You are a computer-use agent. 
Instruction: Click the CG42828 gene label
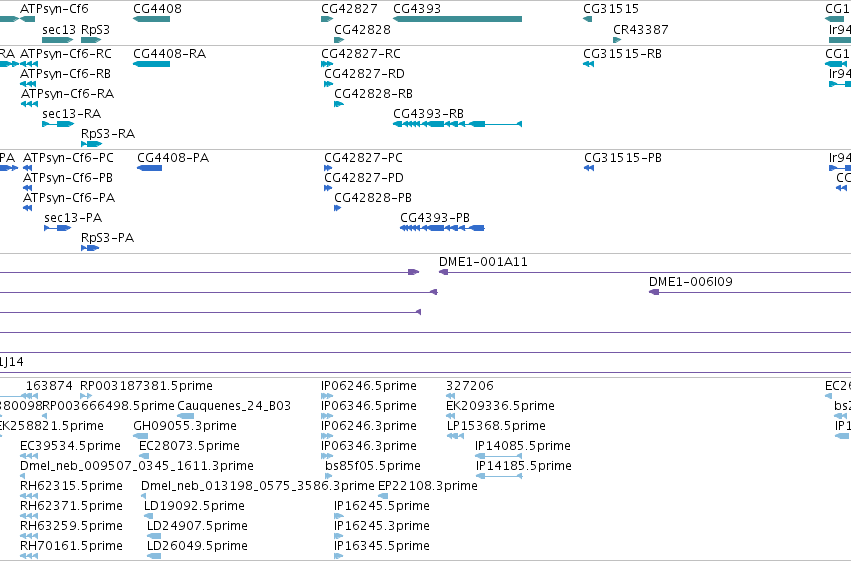point(362,29)
